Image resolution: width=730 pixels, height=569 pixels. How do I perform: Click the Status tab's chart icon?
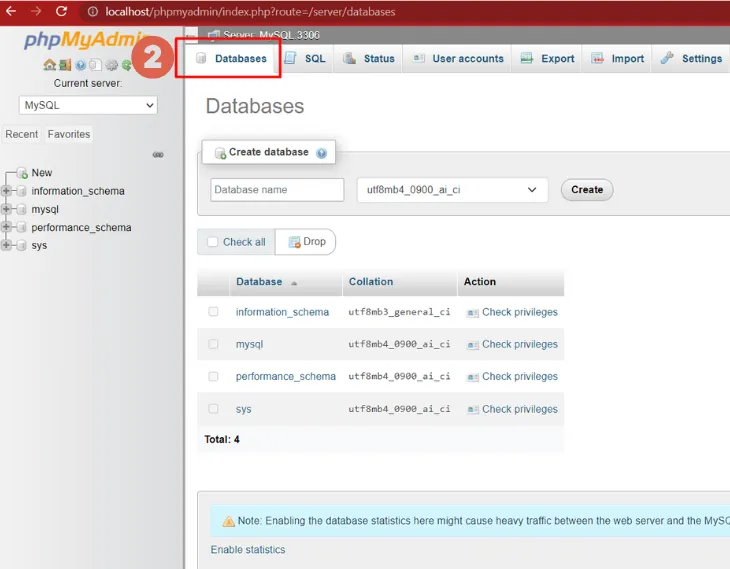pyautogui.click(x=349, y=58)
